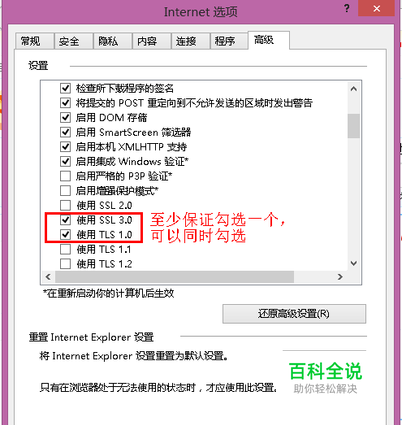402x425 pixels.
Task: Uncheck the 使用 TLS 1.0 checkbox
Action: (65, 235)
